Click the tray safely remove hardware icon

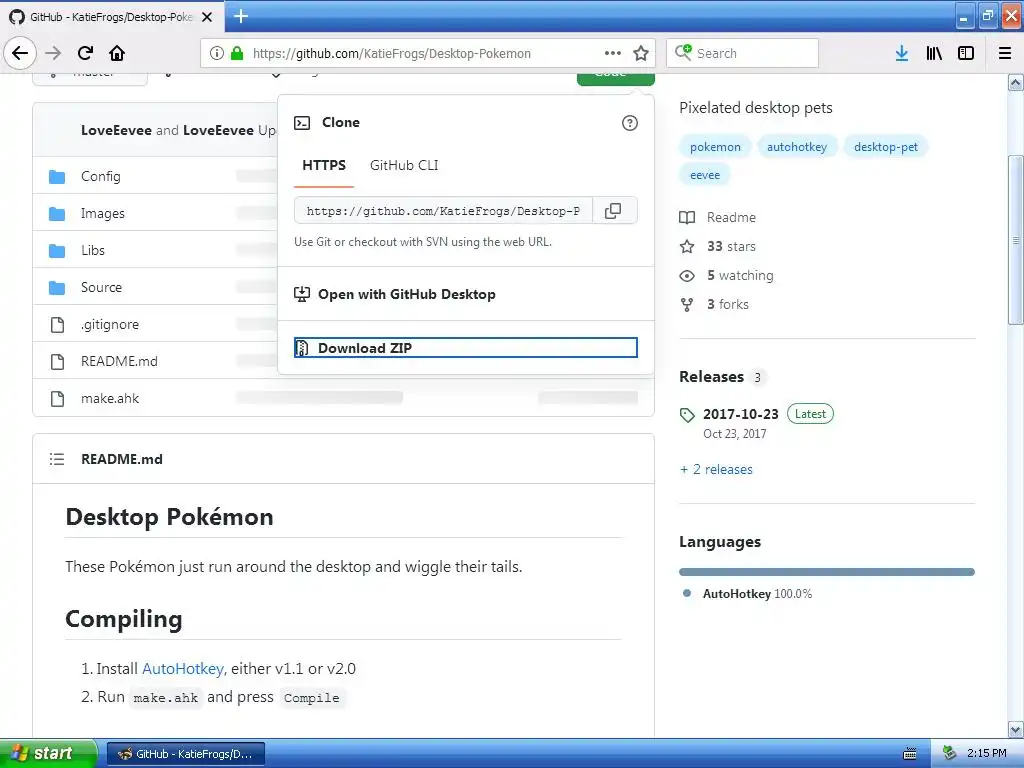950,753
